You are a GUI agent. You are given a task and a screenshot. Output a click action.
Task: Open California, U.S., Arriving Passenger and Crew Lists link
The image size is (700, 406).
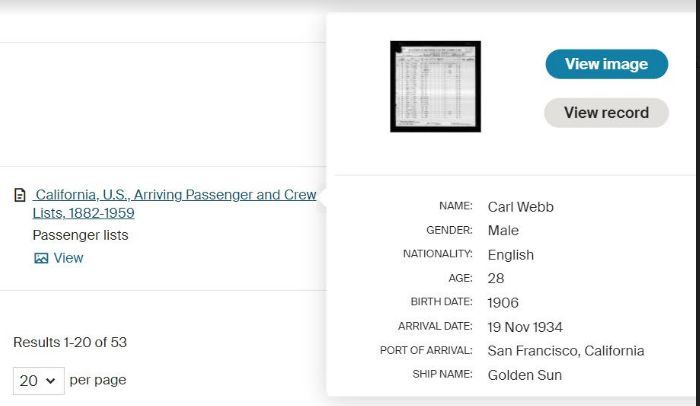(x=174, y=195)
